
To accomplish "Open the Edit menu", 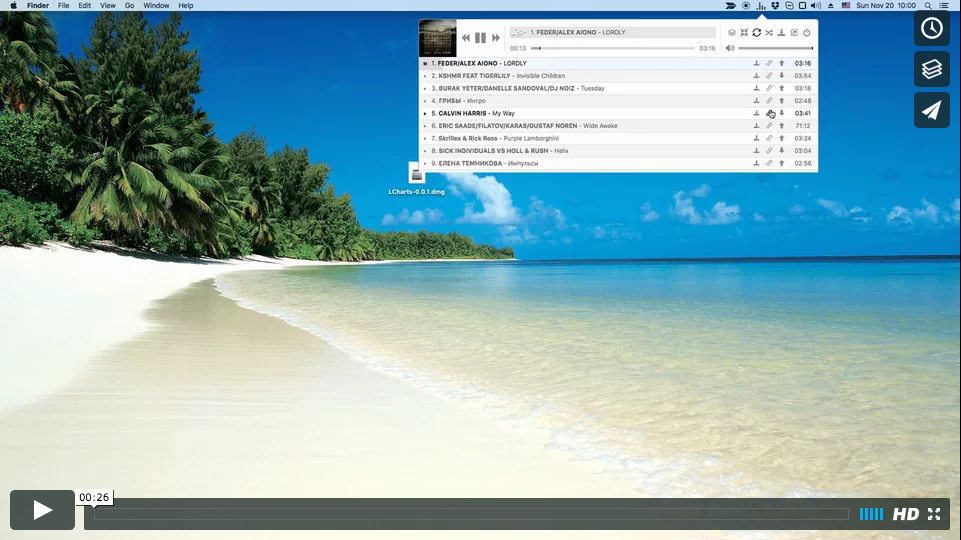I will [85, 6].
